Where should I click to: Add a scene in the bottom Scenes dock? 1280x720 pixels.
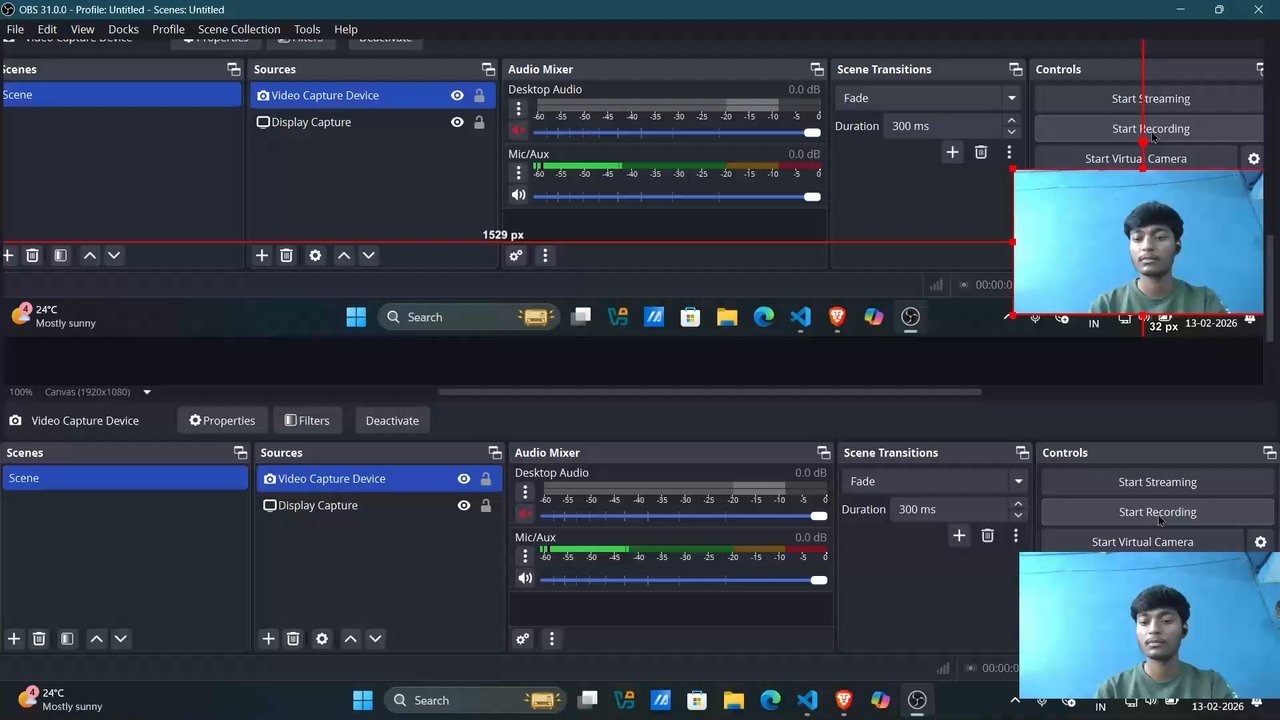[x=14, y=639]
